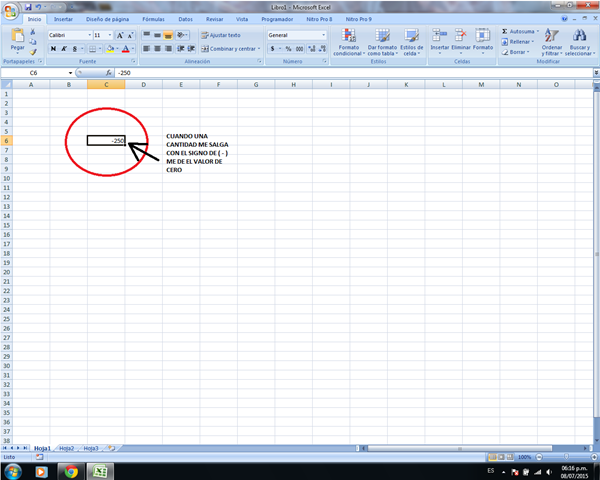The width and height of the screenshot is (600, 480).
Task: Click Buscar y seleccionar binoculars icon
Action: click(x=580, y=35)
